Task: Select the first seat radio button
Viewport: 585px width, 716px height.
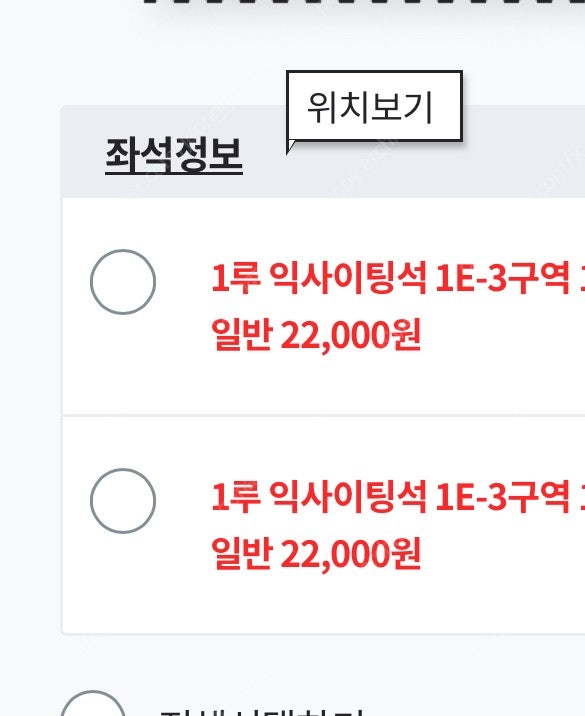Action: click(123, 282)
